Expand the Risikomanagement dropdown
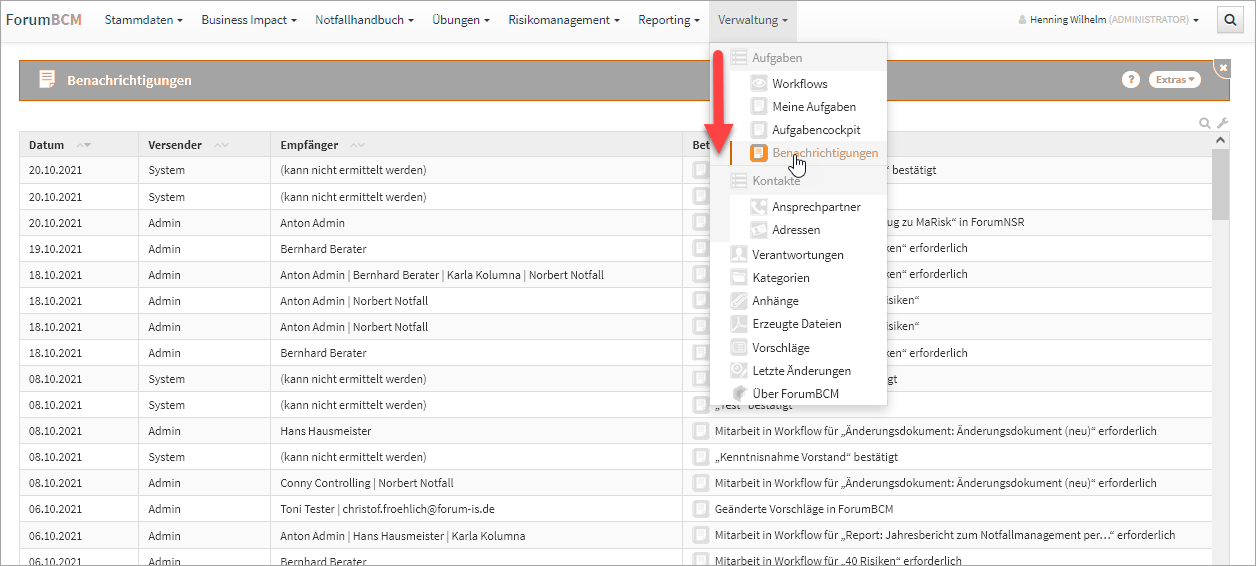The image size is (1256, 566). click(x=563, y=20)
